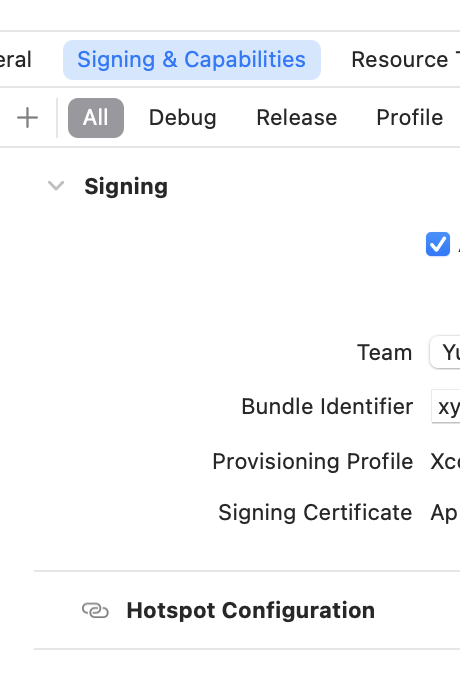
Task: Select the Signing section heading
Action: pyautogui.click(x=126, y=187)
